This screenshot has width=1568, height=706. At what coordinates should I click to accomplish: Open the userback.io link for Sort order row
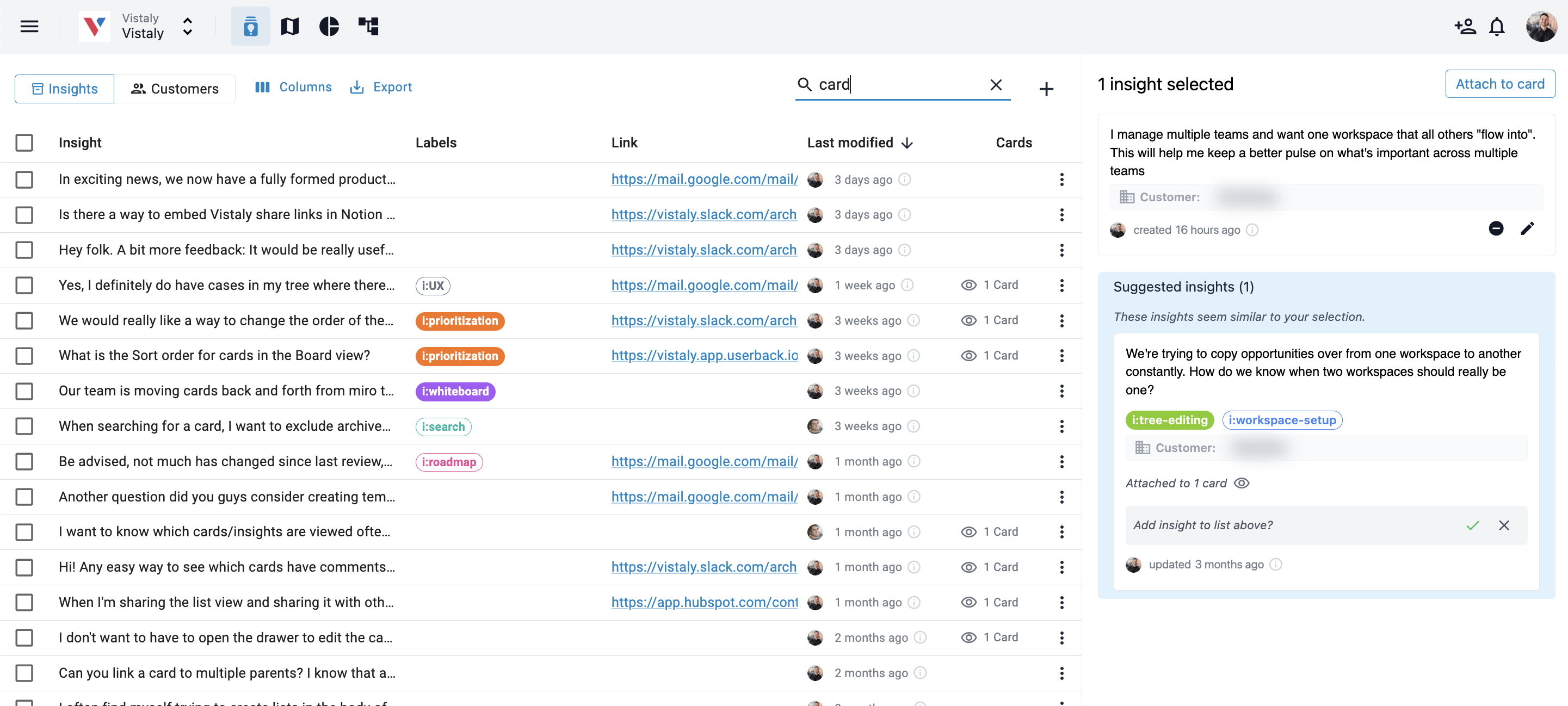point(704,355)
